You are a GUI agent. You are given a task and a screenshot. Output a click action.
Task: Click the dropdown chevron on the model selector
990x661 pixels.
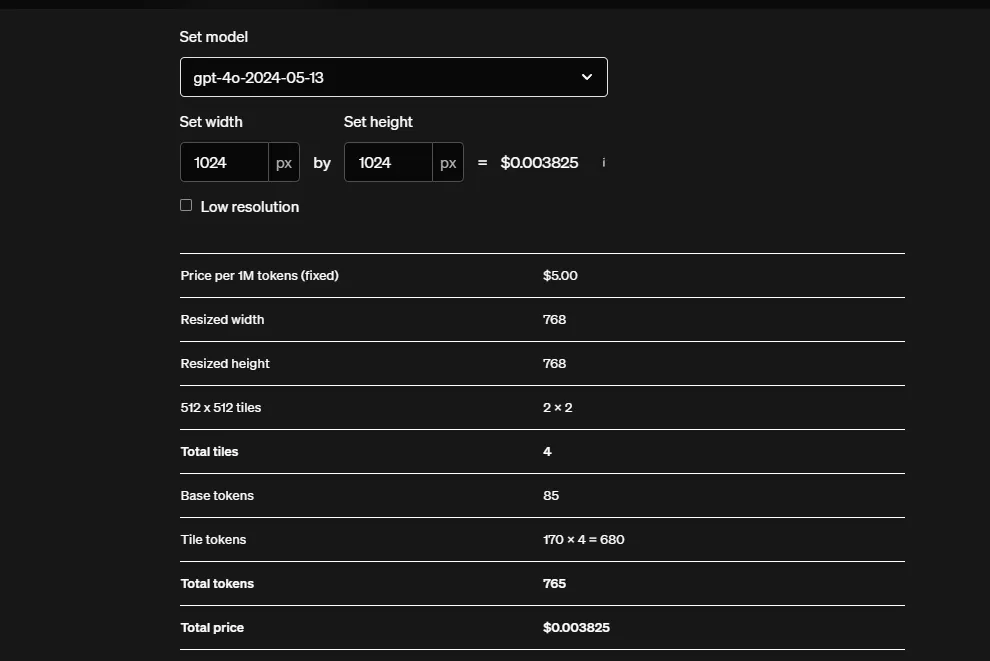[x=587, y=76]
